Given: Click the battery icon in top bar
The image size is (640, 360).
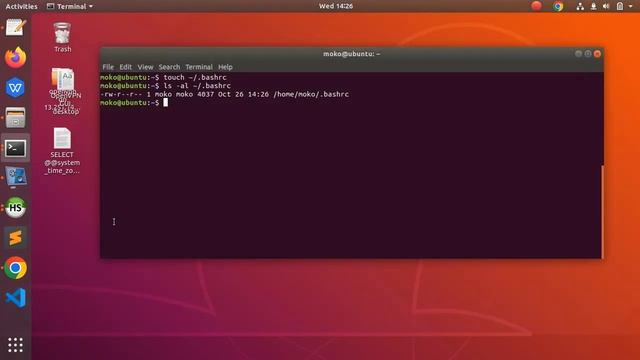Looking at the screenshot, I should (x=620, y=6).
